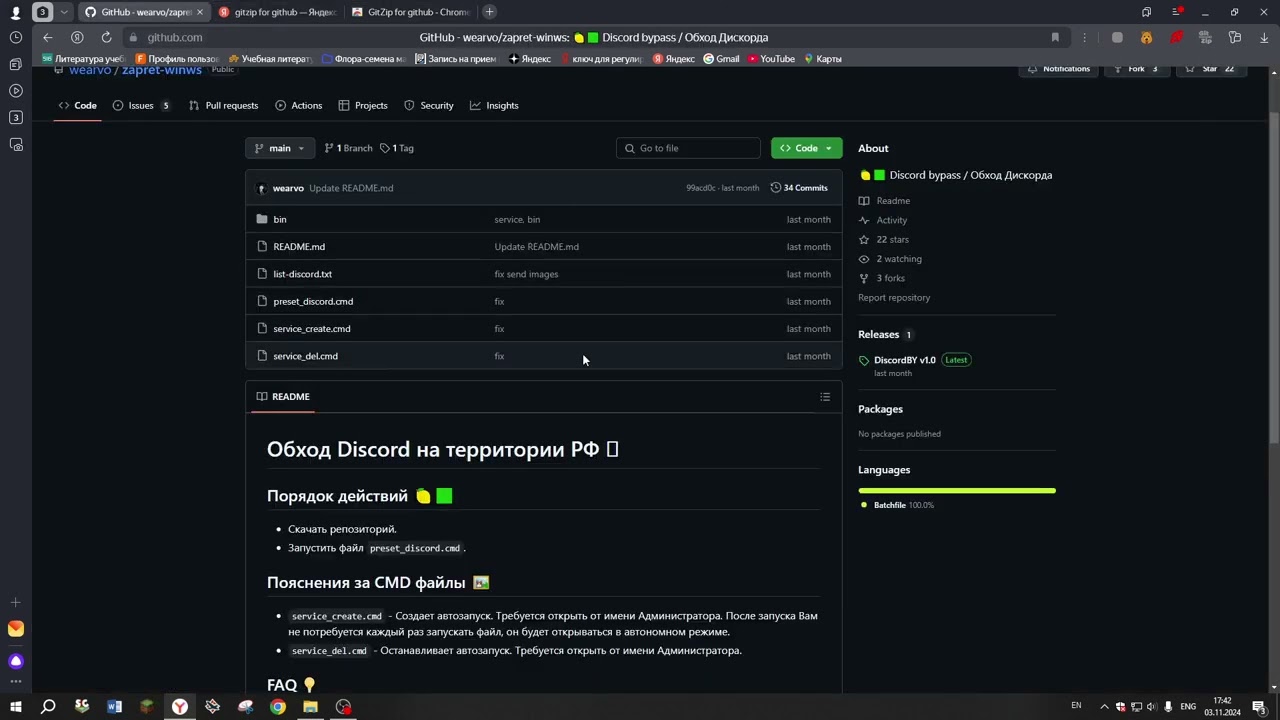Image resolution: width=1280 pixels, height=720 pixels.
Task: Switch to the Issues tab
Action: pos(141,105)
